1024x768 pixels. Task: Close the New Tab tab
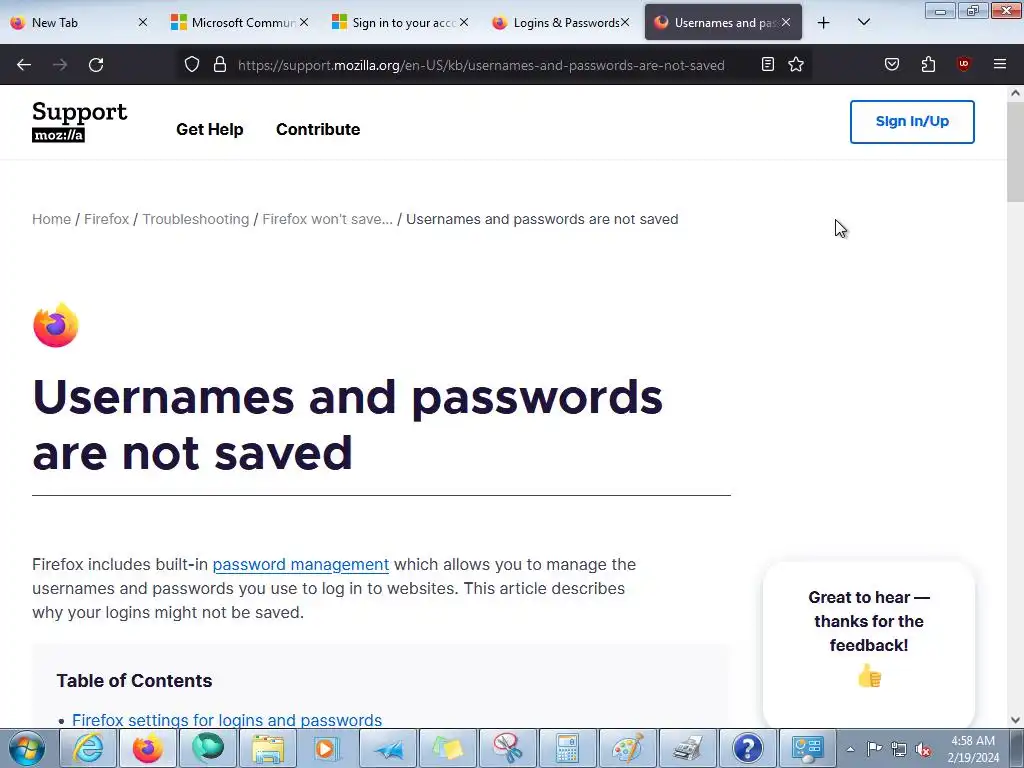click(x=142, y=22)
